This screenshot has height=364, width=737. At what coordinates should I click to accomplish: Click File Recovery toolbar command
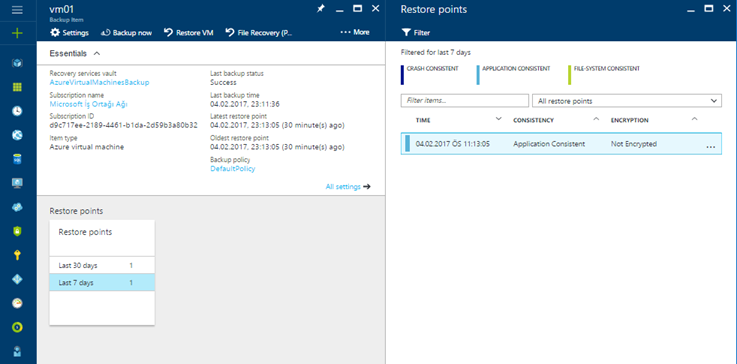259,32
